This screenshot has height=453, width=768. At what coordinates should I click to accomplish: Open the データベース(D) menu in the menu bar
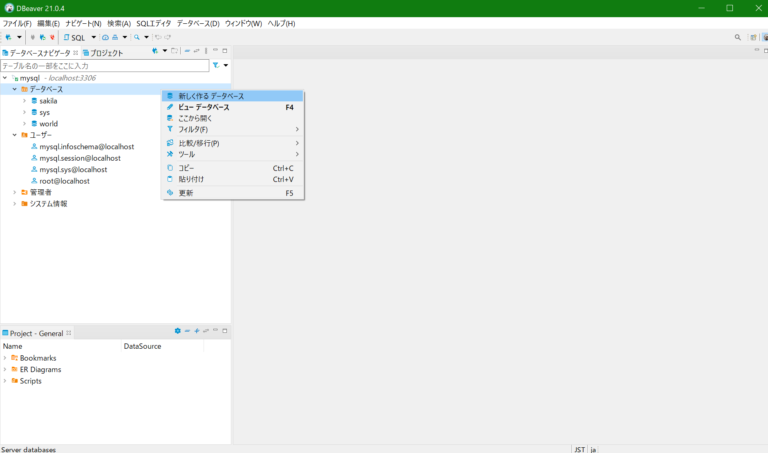198,23
